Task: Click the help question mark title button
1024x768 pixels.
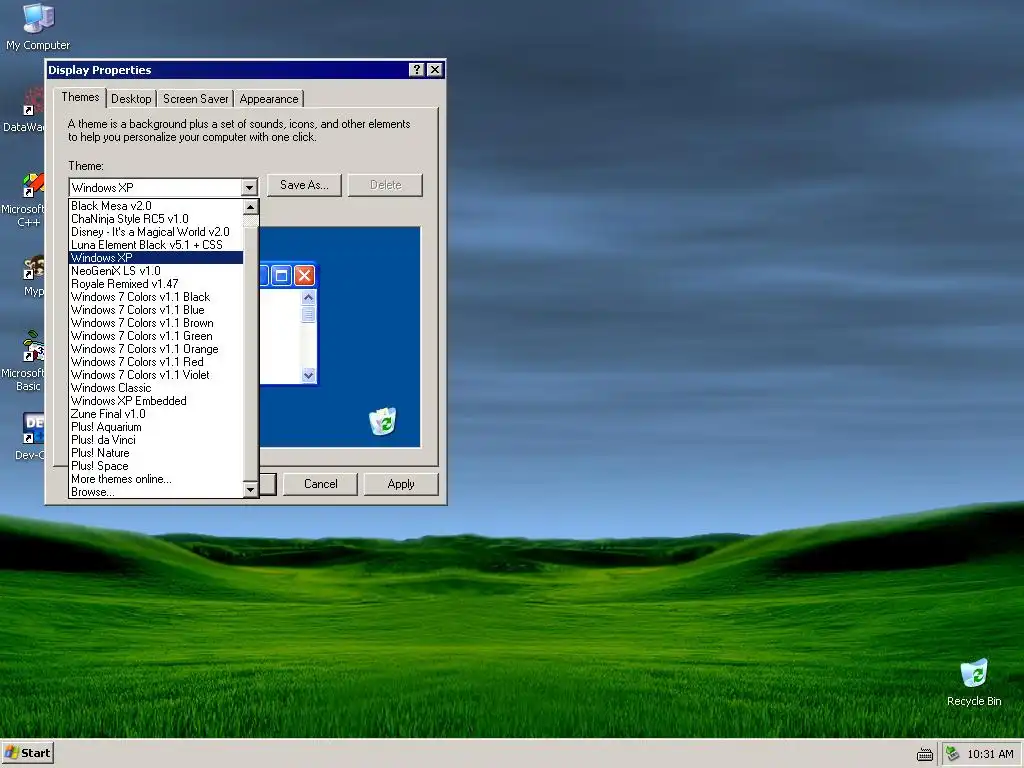Action: click(417, 70)
